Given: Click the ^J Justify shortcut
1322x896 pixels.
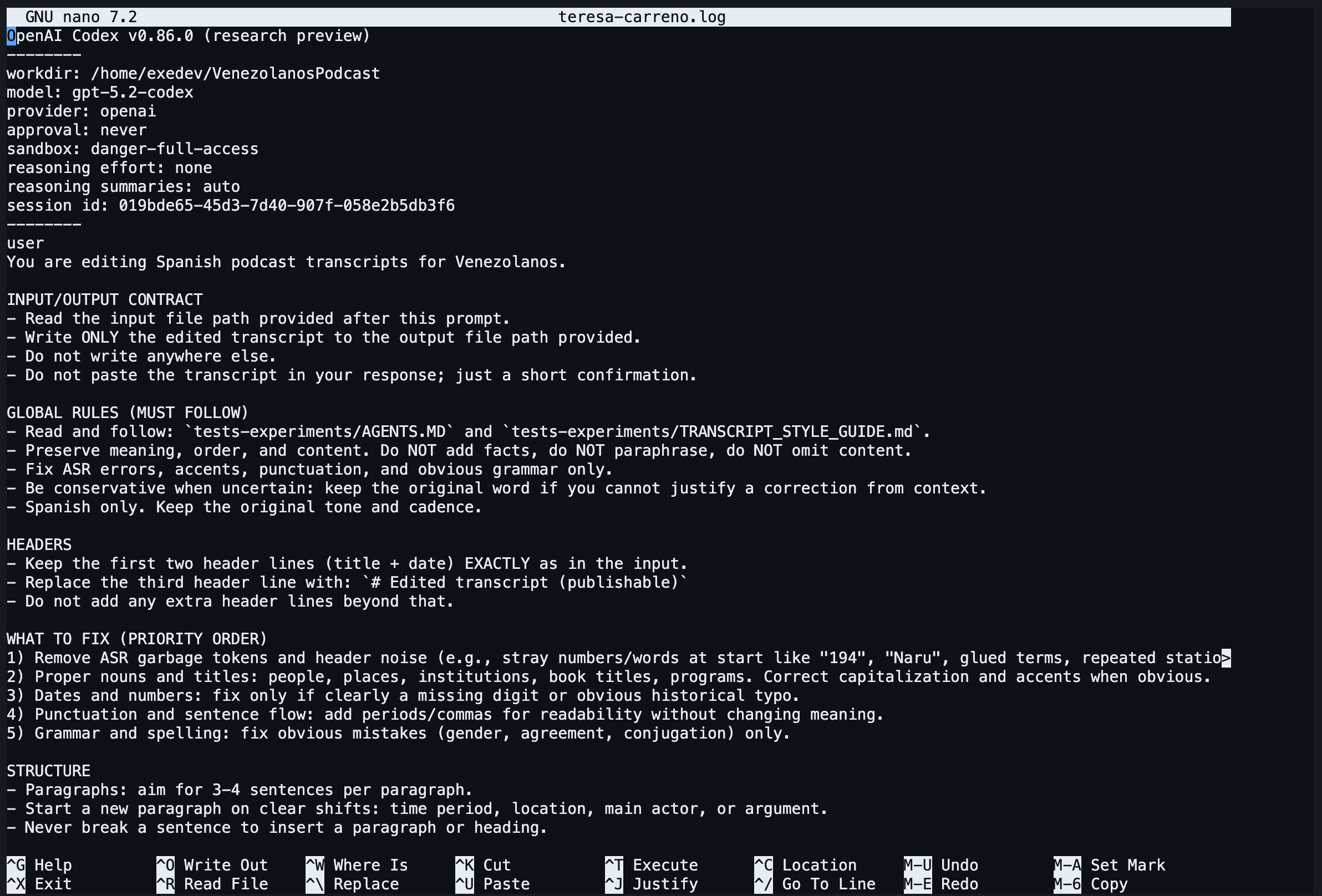Looking at the screenshot, I should tap(652, 883).
